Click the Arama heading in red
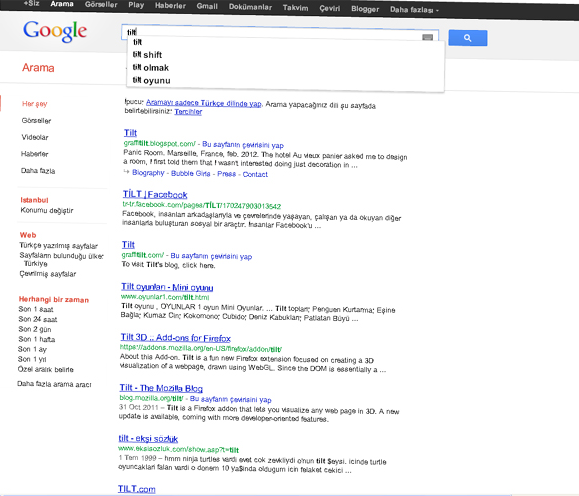Viewport: 579px width, 496px height. (x=38, y=68)
